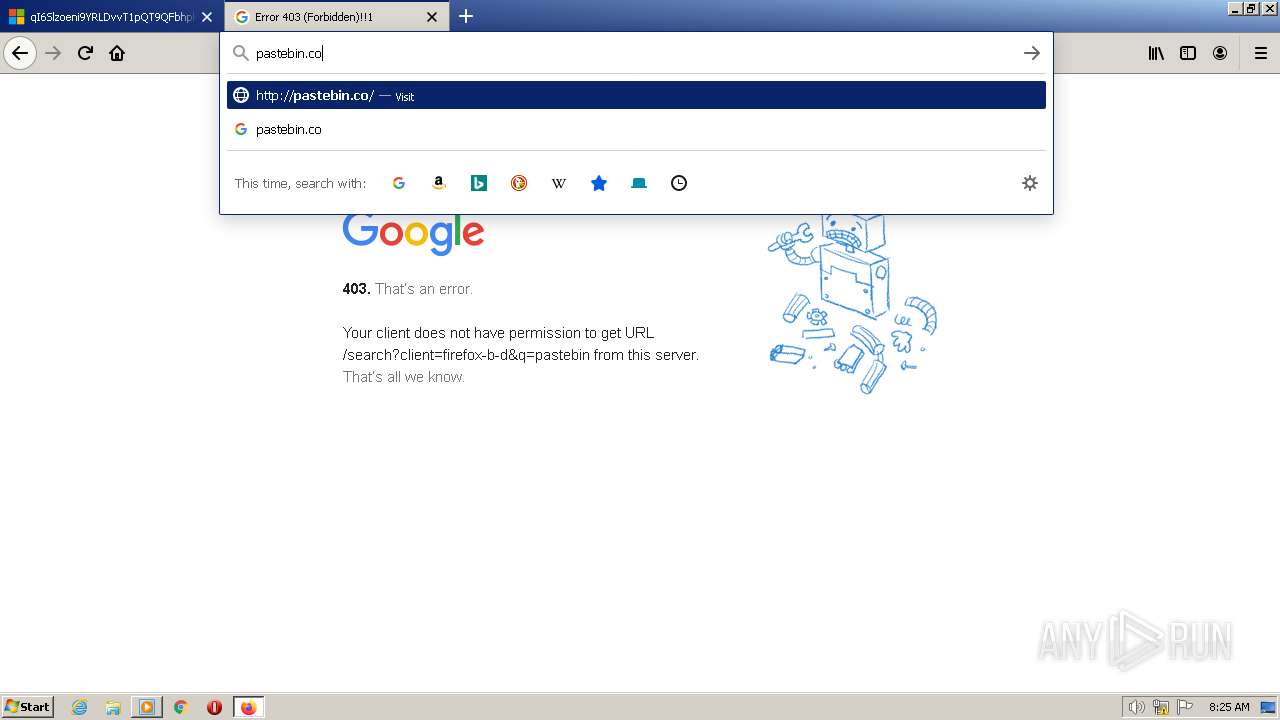Image resolution: width=1280 pixels, height=720 pixels.
Task: Search this time with Amazon
Action: click(x=439, y=183)
